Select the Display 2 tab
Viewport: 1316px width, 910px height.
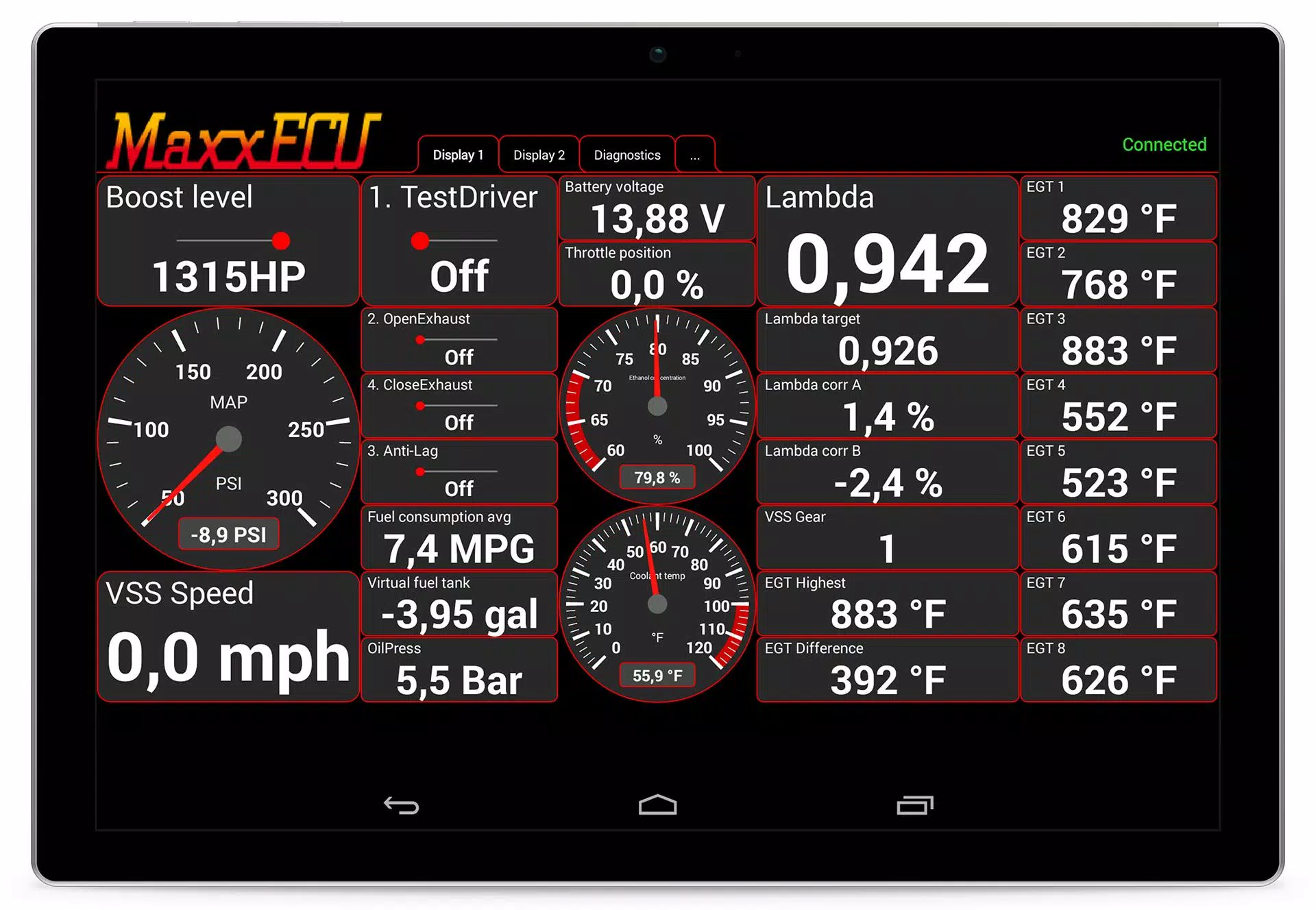[539, 155]
